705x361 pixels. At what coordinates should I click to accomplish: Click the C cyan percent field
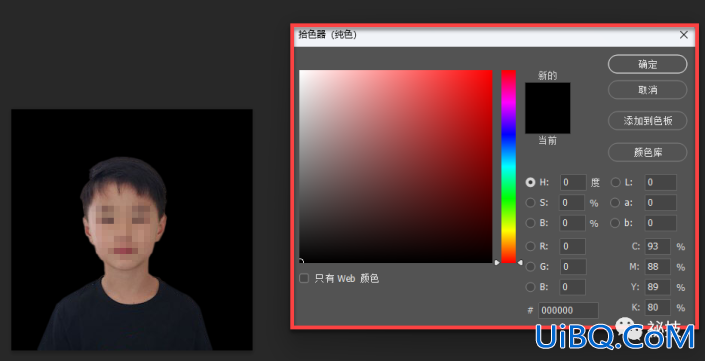658,246
